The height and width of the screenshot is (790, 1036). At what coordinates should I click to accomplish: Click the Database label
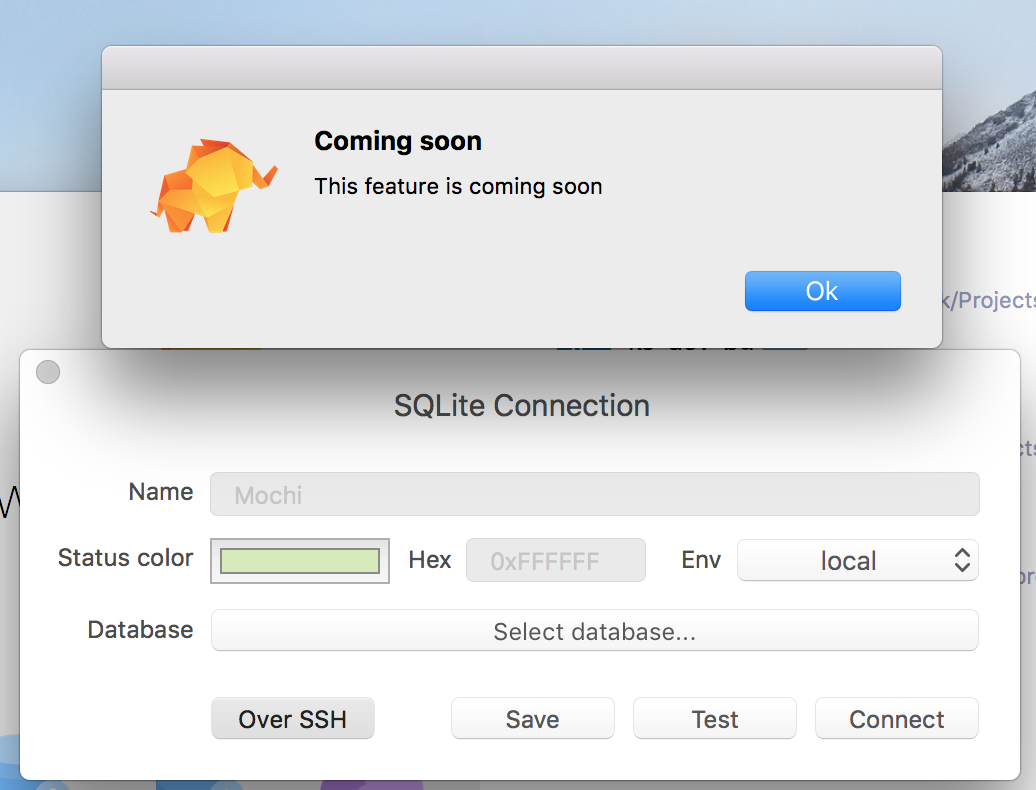[139, 630]
